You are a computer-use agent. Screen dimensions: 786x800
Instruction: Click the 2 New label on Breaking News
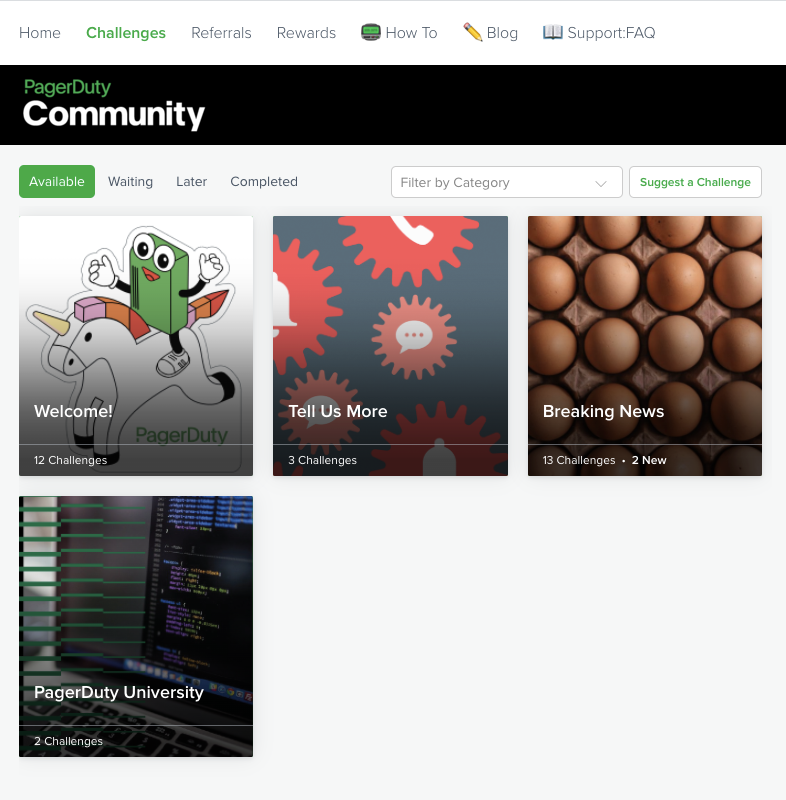tap(649, 461)
